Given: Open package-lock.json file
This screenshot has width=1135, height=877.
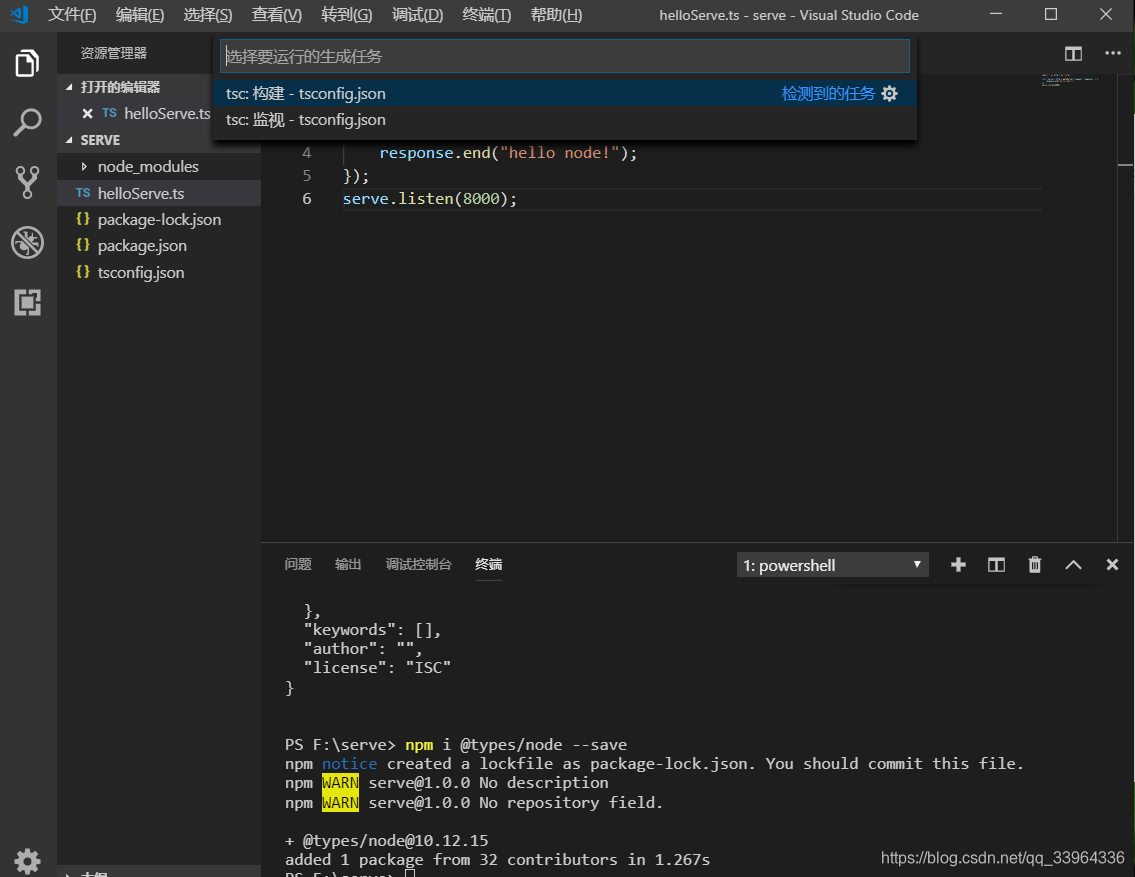Looking at the screenshot, I should pos(159,219).
